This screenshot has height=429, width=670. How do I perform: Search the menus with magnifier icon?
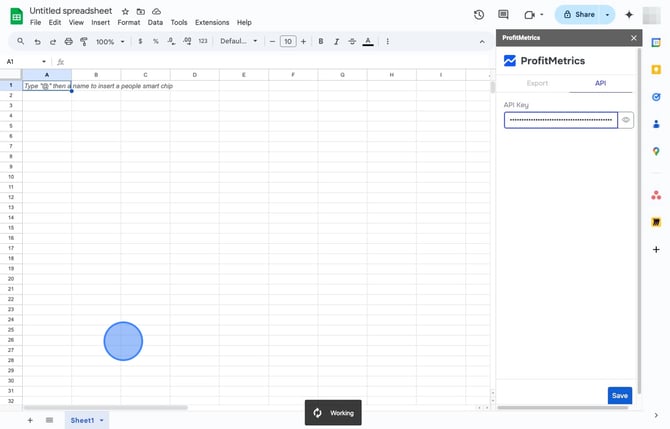pos(21,41)
